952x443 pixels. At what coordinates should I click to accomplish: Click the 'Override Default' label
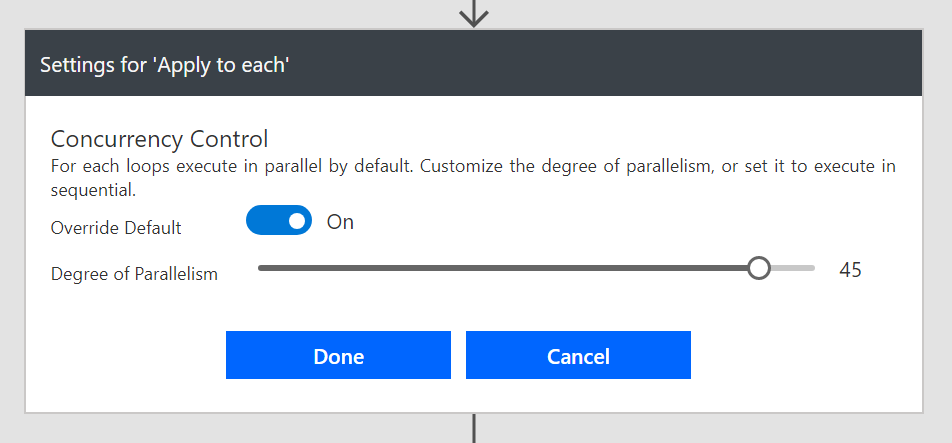116,228
